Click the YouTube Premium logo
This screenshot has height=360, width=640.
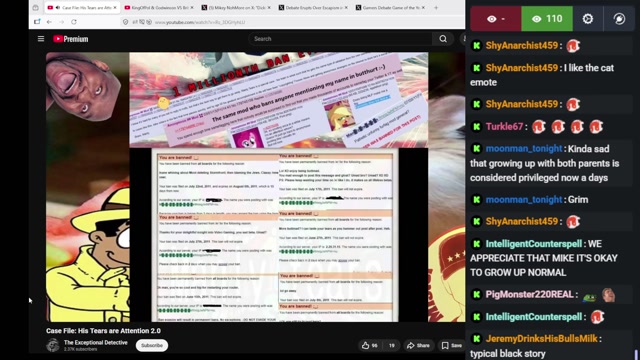[71, 39]
